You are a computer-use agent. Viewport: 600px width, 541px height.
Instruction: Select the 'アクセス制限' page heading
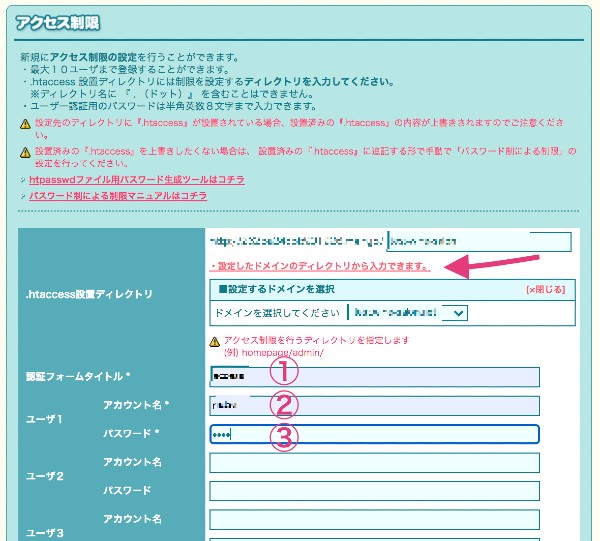coord(58,23)
